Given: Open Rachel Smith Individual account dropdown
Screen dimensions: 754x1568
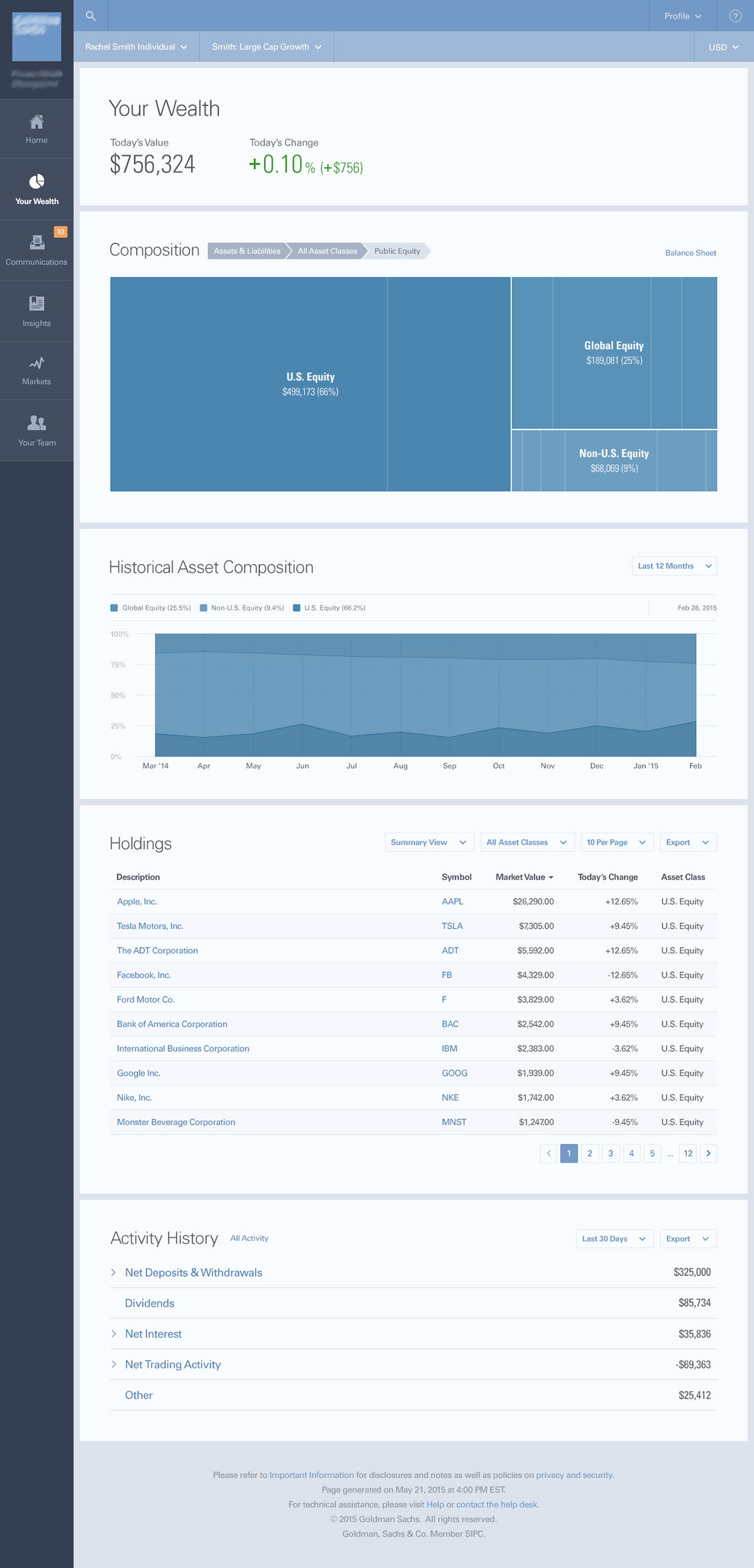Looking at the screenshot, I should [136, 47].
